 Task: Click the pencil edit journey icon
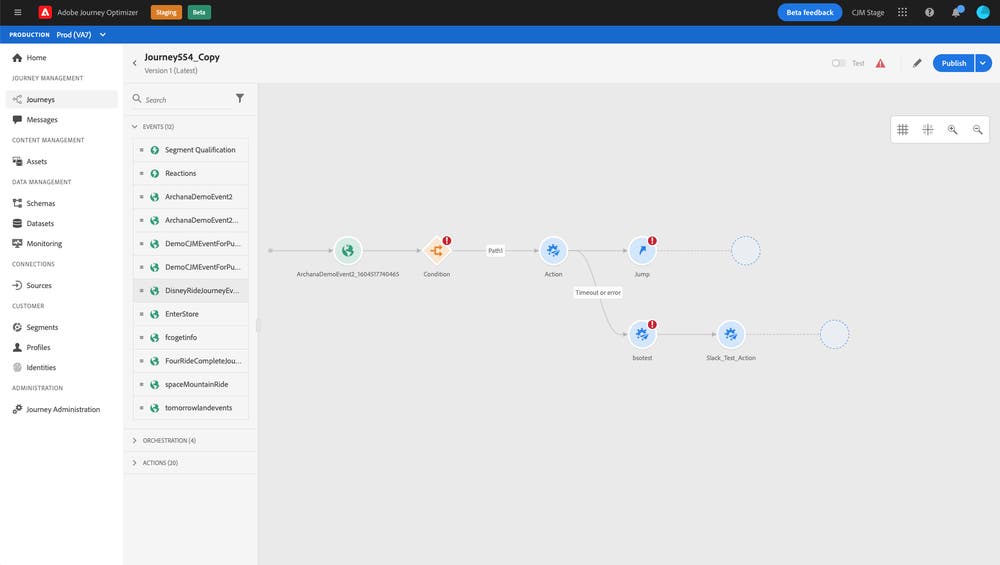[x=917, y=63]
